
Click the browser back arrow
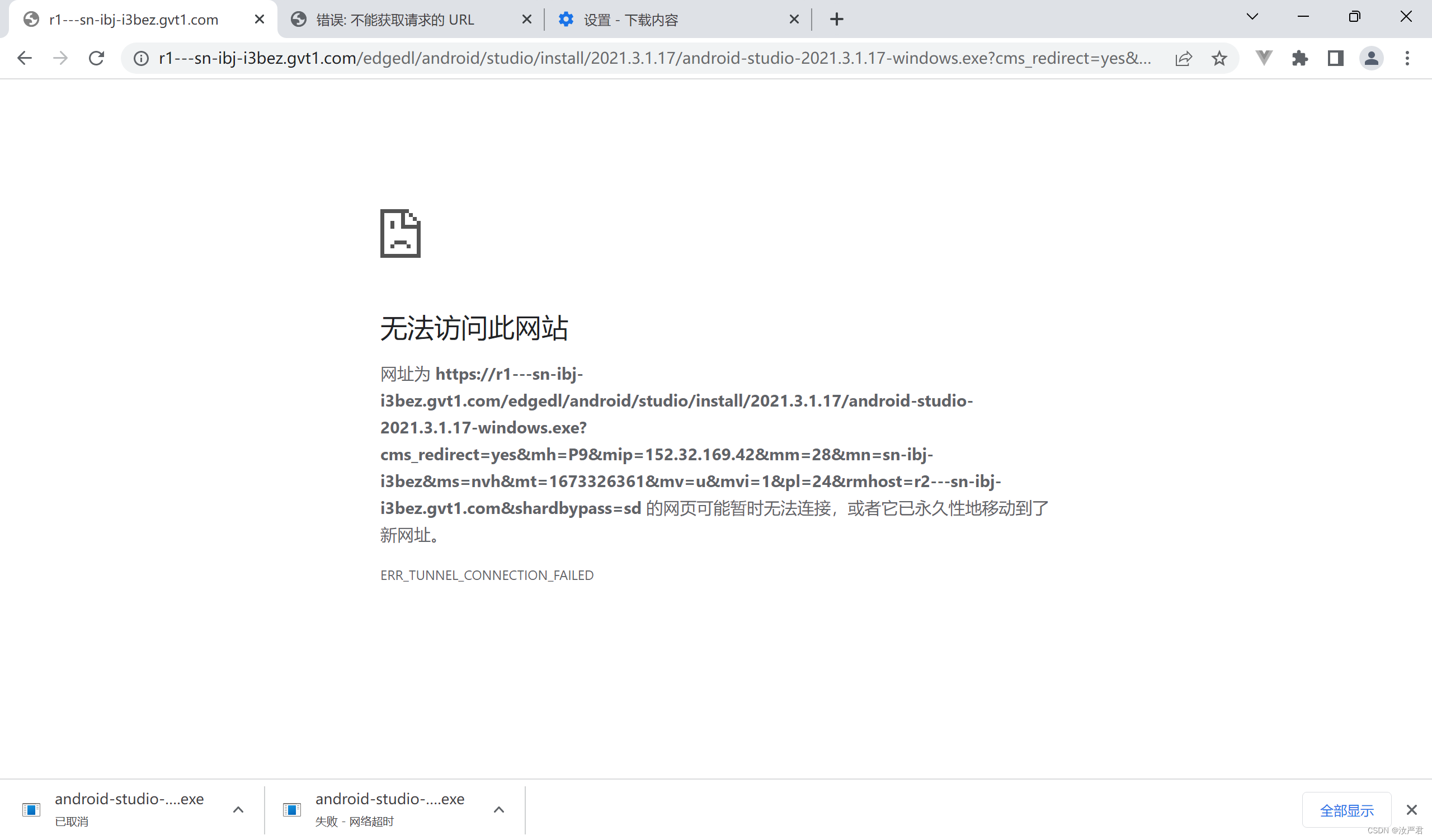(25, 58)
